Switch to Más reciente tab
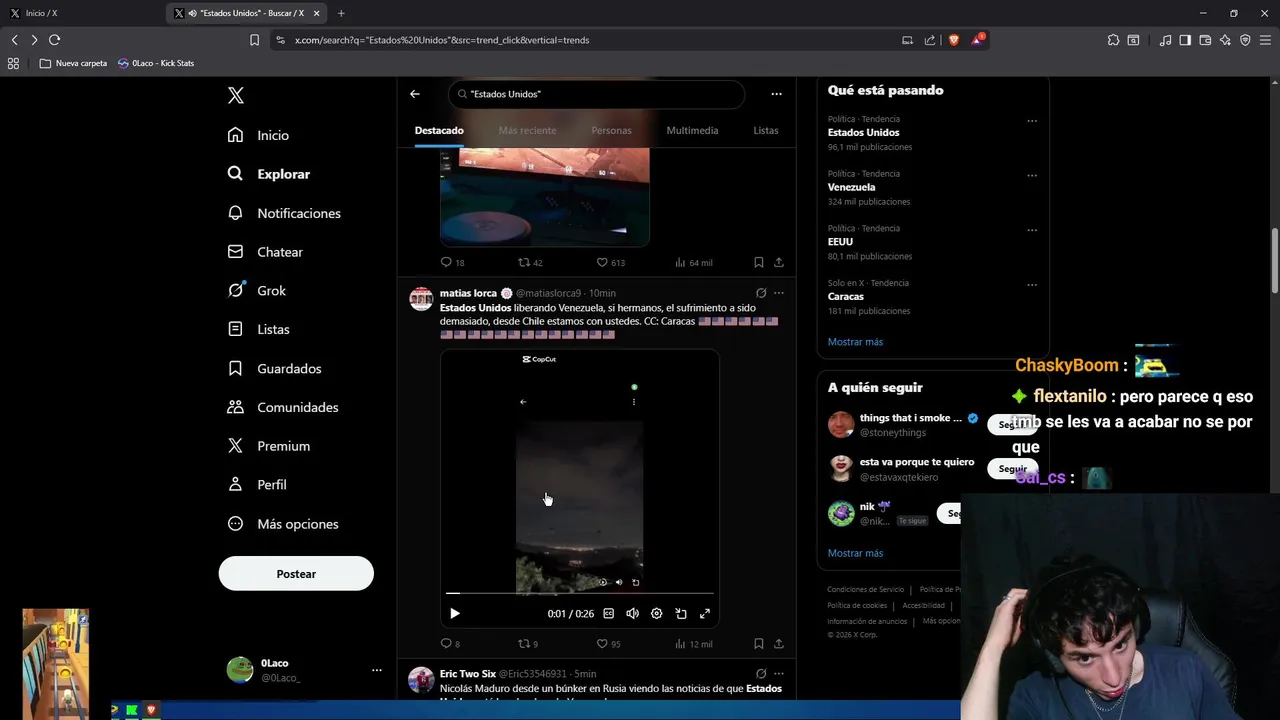The height and width of the screenshot is (720, 1280). (x=527, y=131)
